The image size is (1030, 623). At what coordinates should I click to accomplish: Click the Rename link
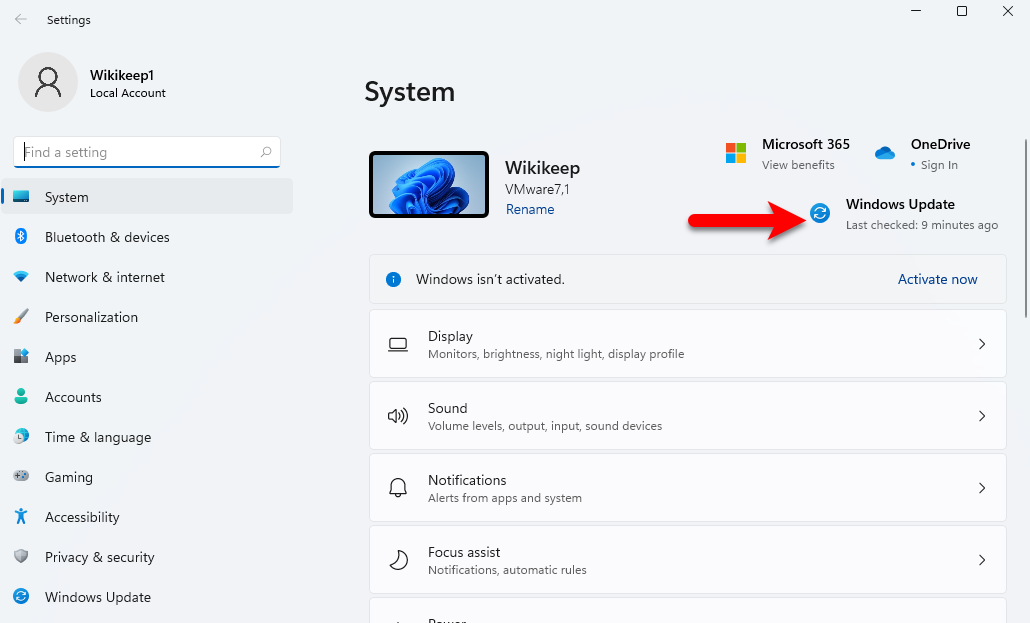[x=529, y=209]
